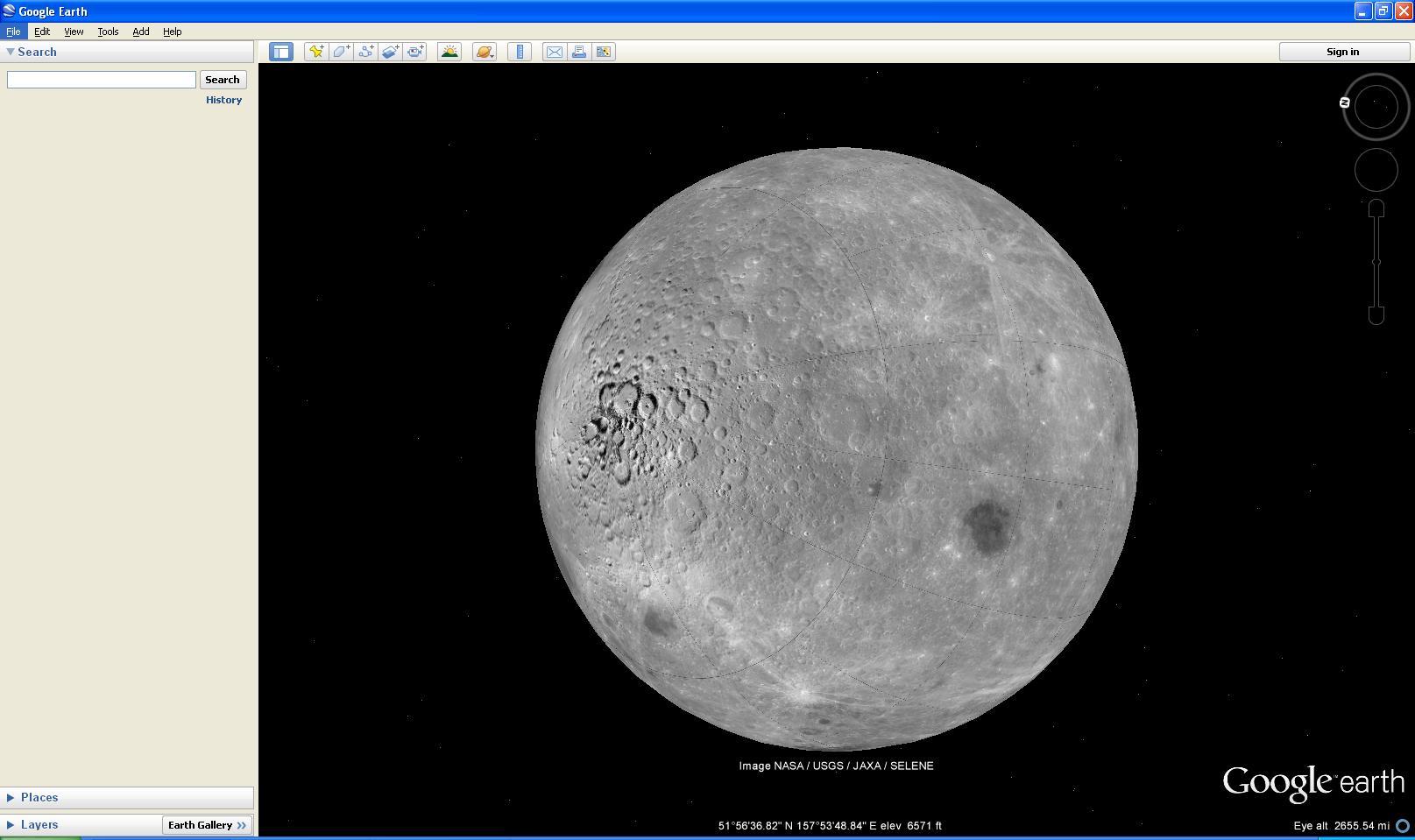Viewport: 1415px width, 840px height.
Task: Toggle the sidebar visibility
Action: click(279, 52)
